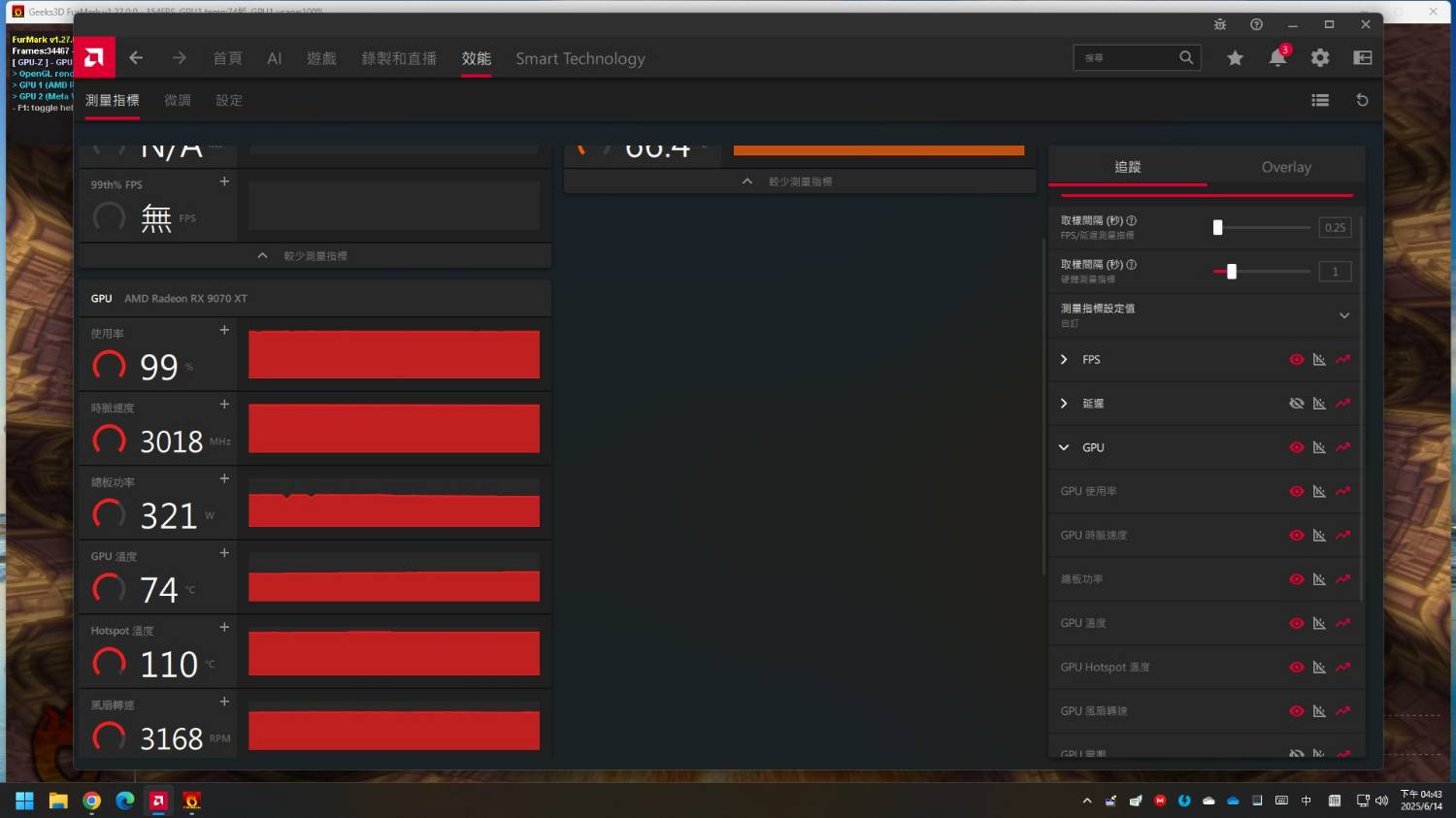Image resolution: width=1456 pixels, height=818 pixels.
Task: Click graph icon in GPU 使用率 row
Action: point(1319,491)
